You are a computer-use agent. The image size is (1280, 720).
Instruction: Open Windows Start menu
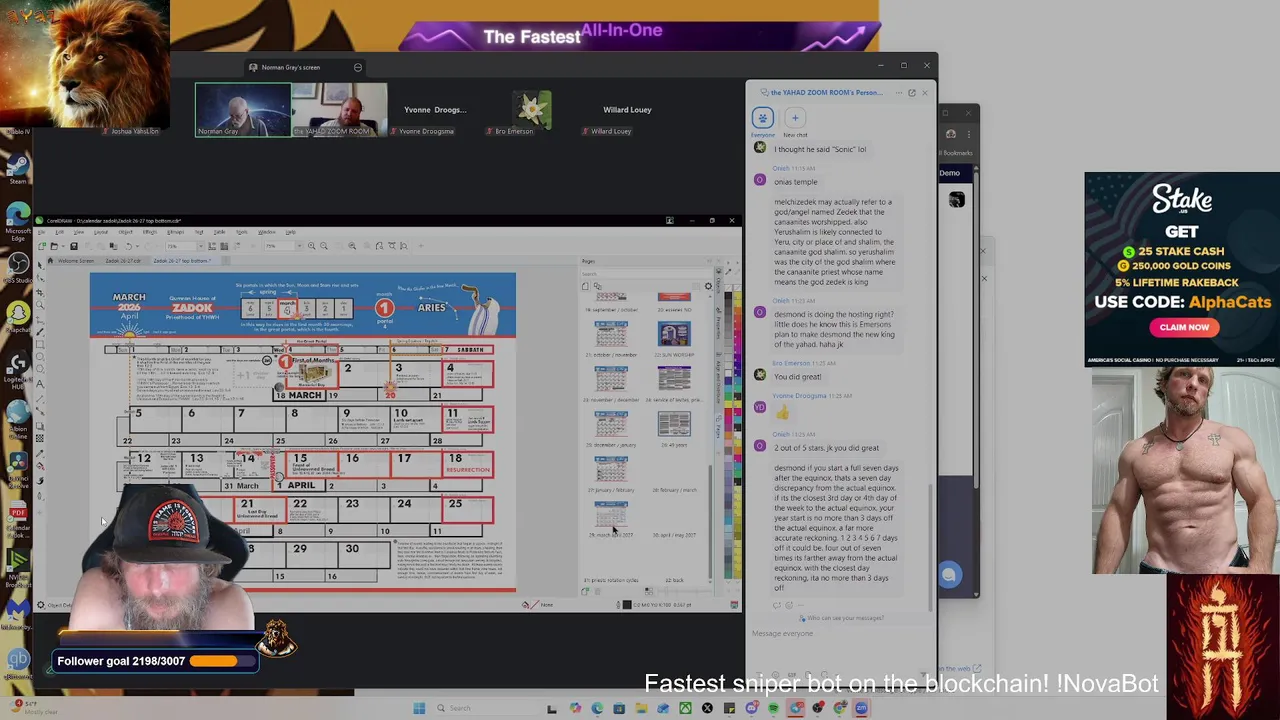[419, 708]
